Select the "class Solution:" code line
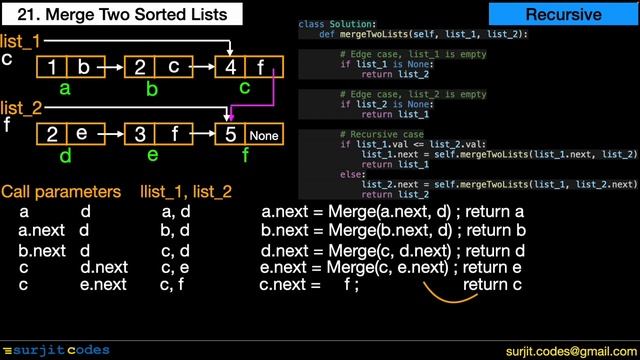This screenshot has height=360, width=640. [x=337, y=24]
